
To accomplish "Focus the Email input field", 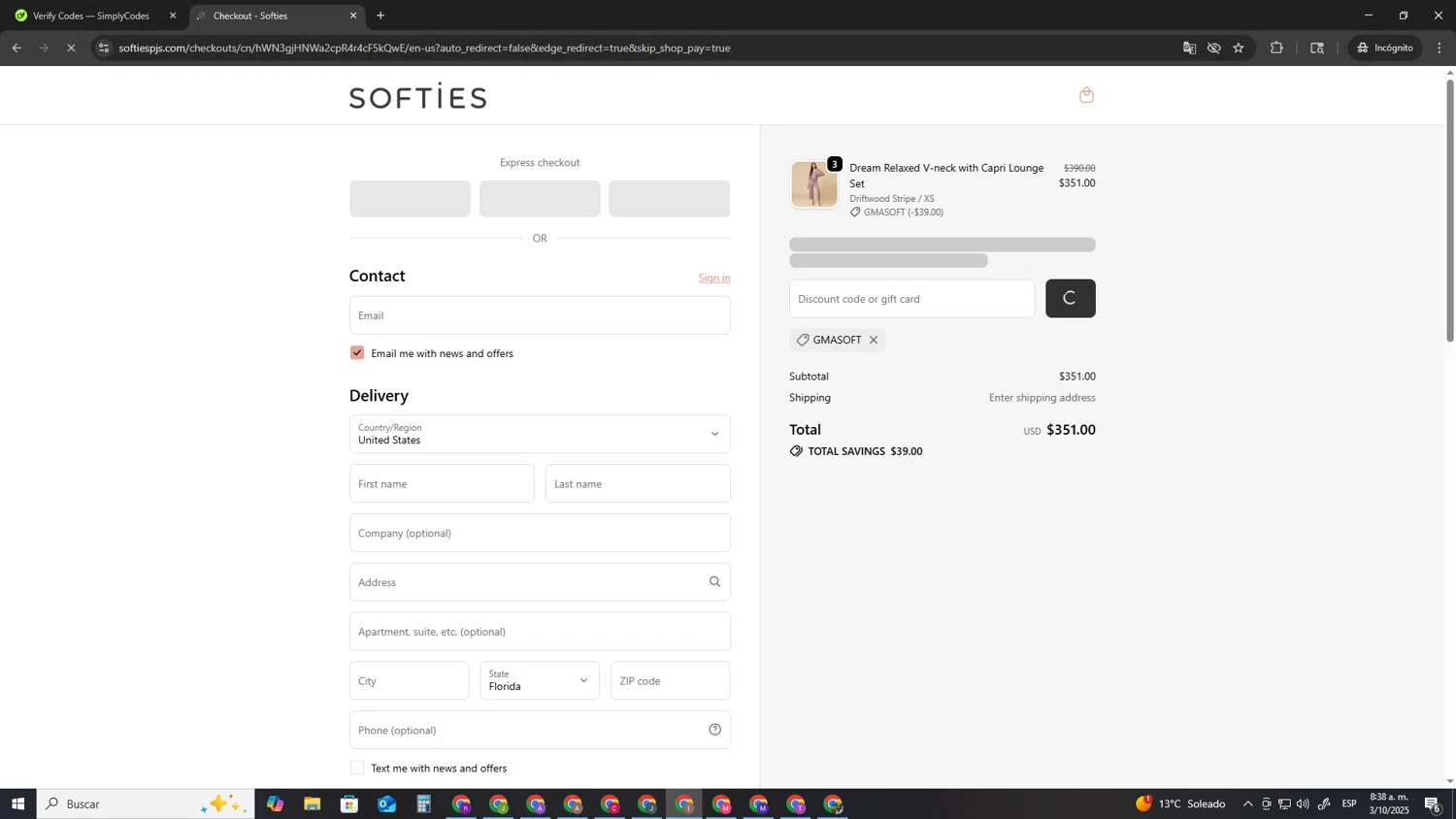I will (x=540, y=315).
